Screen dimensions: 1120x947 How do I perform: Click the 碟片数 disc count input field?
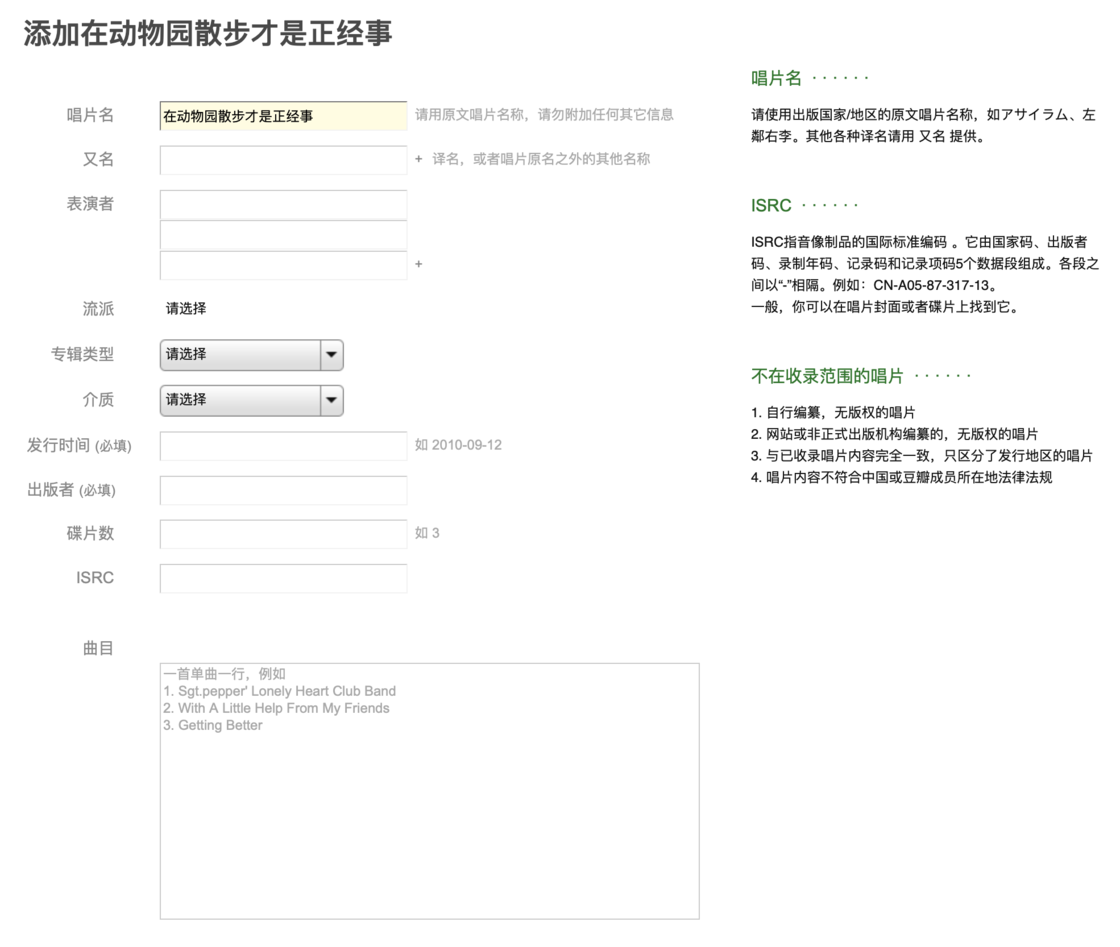tap(284, 534)
